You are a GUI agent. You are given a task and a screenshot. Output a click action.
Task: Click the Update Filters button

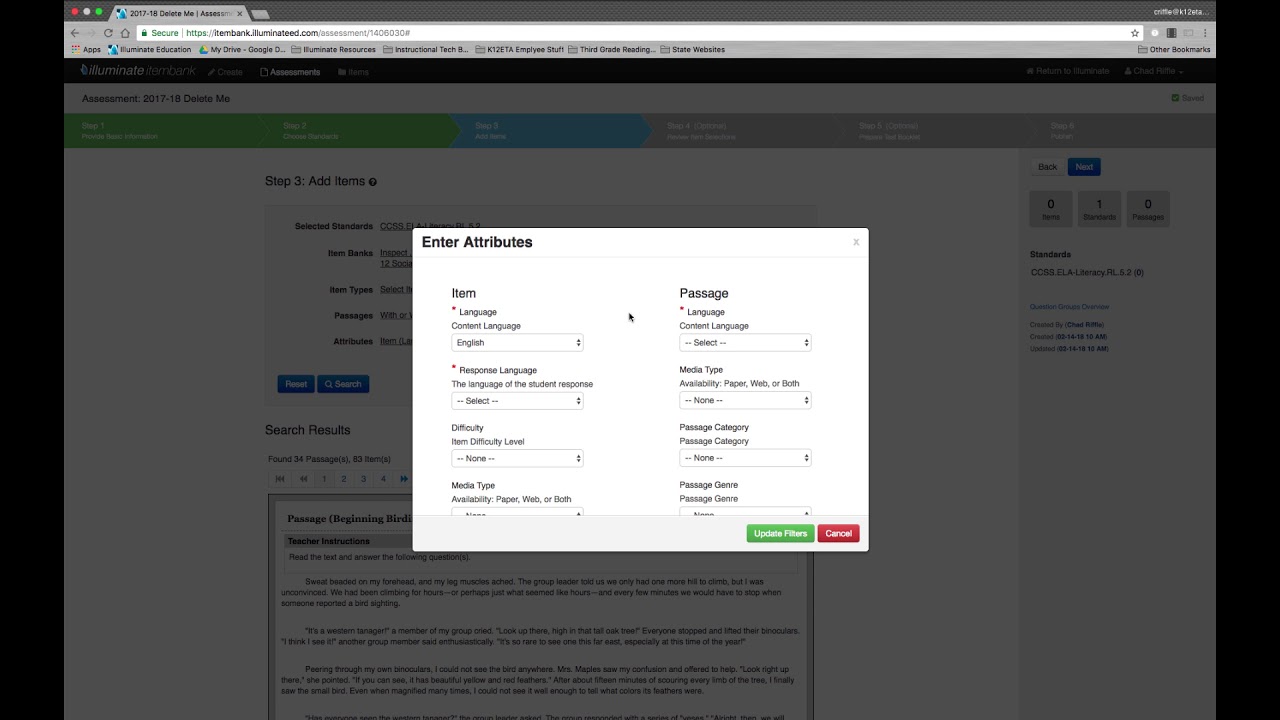coord(780,534)
